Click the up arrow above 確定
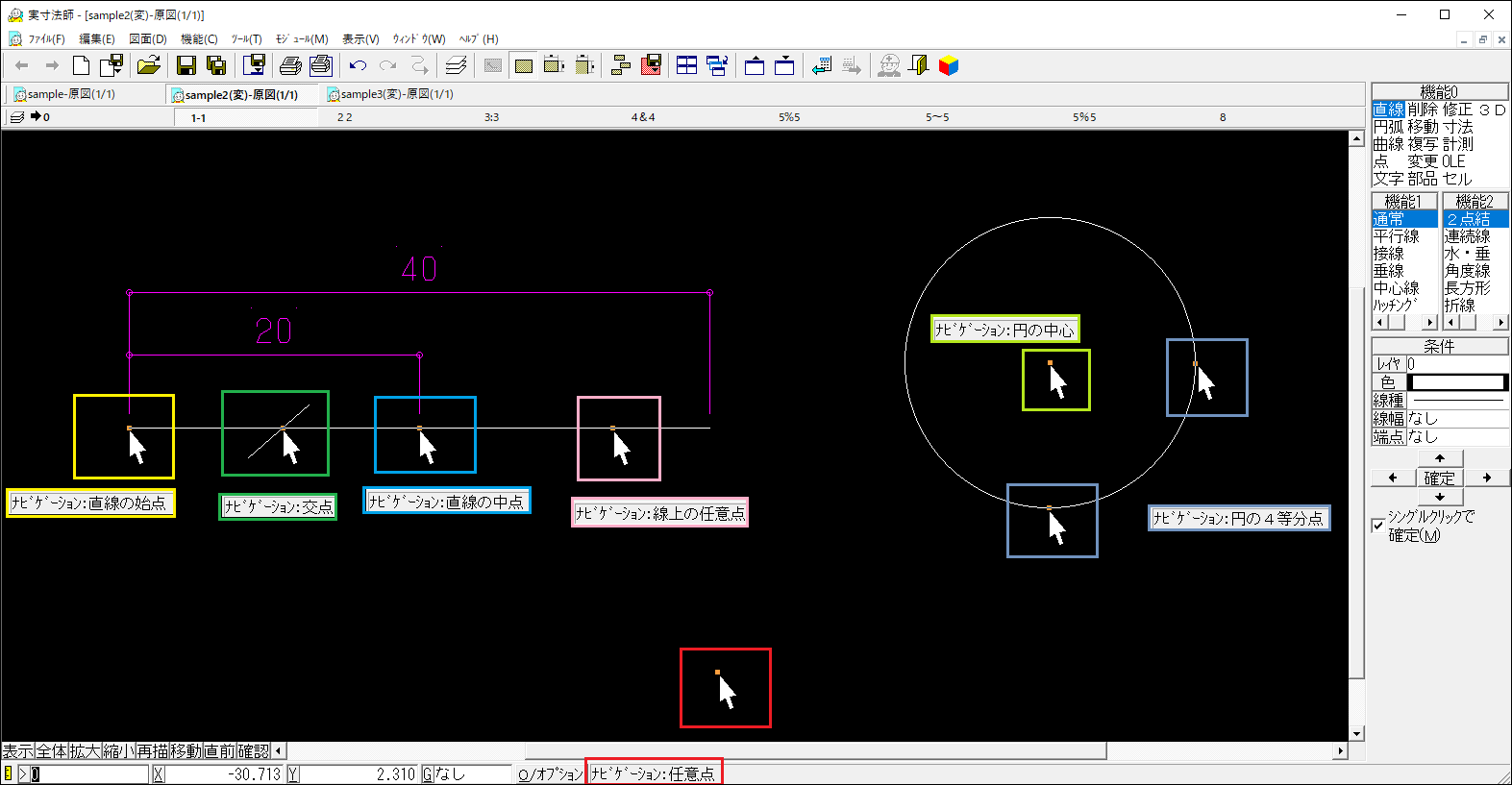The image size is (1512, 785). point(1439,458)
